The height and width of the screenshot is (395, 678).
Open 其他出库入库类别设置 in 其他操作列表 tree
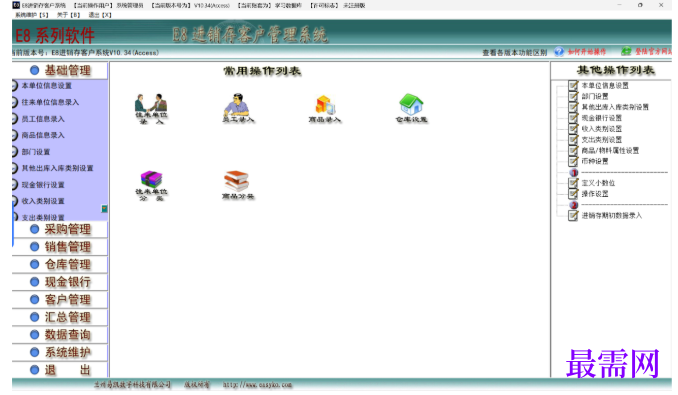[615, 107]
